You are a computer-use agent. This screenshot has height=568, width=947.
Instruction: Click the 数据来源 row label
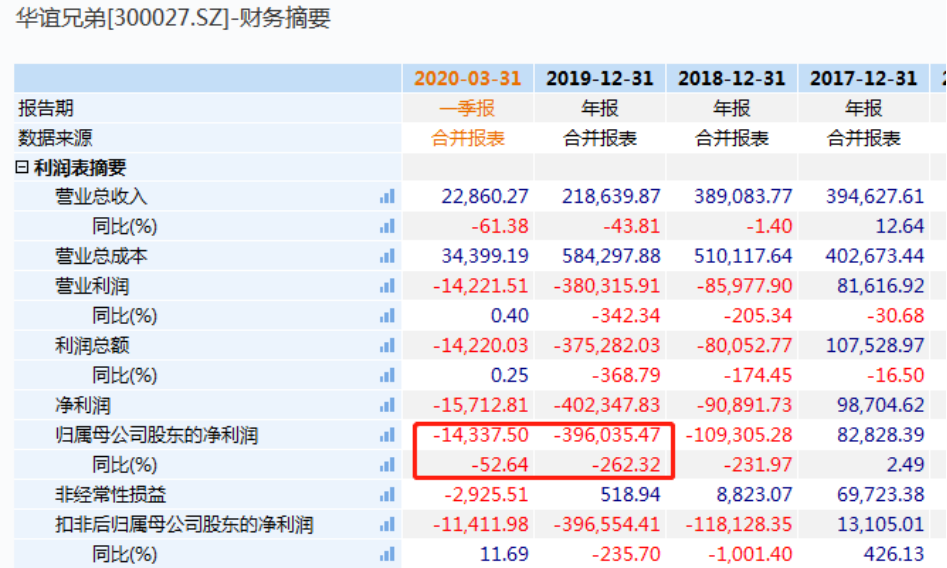click(x=55, y=138)
